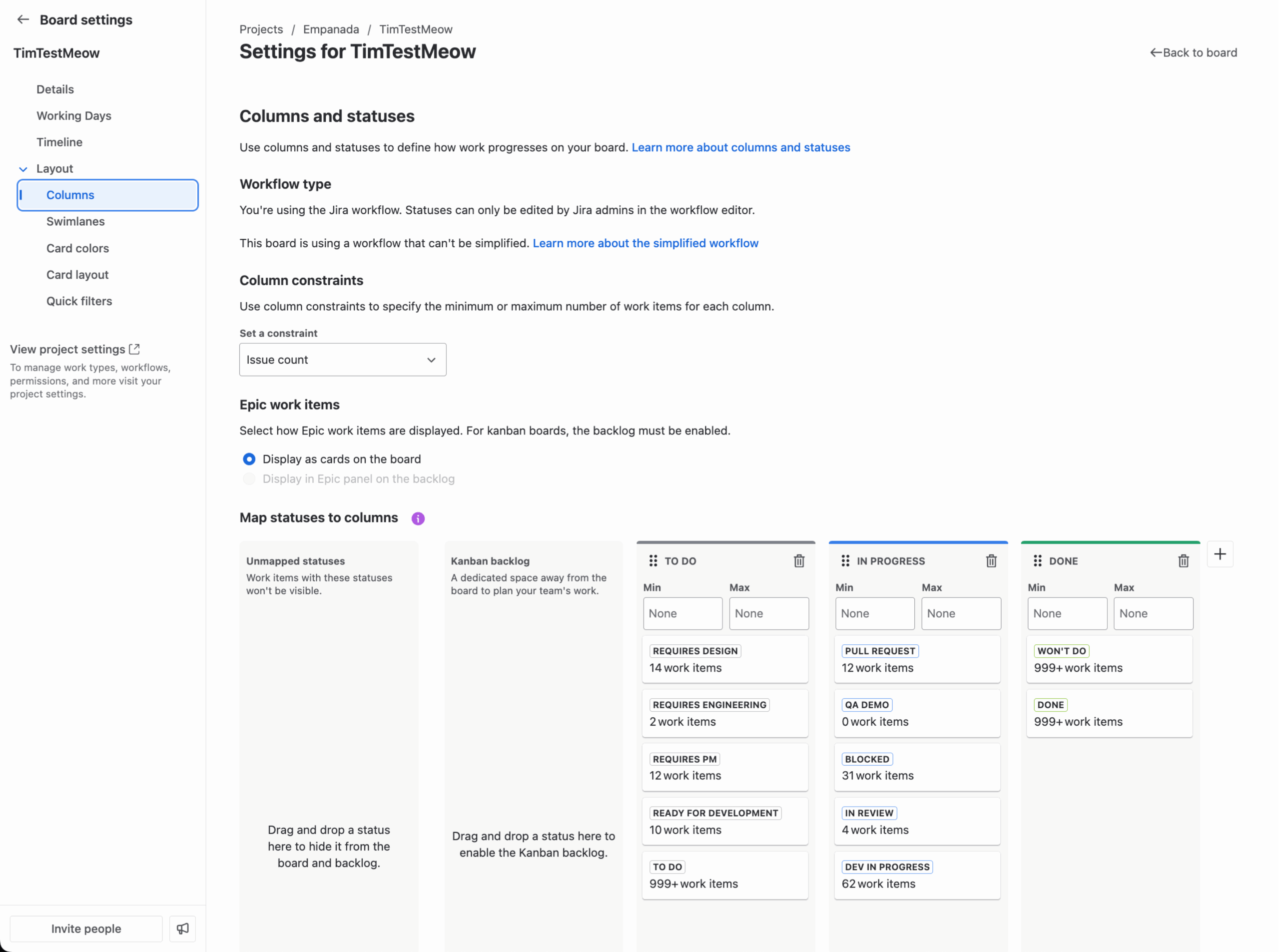Image resolution: width=1279 pixels, height=952 pixels.
Task: Click the drag handle of IN PROGRESS column
Action: 845,561
